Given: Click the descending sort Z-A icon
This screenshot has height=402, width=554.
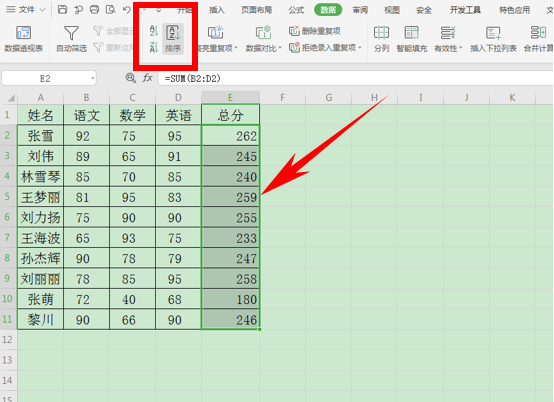Looking at the screenshot, I should [x=154, y=47].
